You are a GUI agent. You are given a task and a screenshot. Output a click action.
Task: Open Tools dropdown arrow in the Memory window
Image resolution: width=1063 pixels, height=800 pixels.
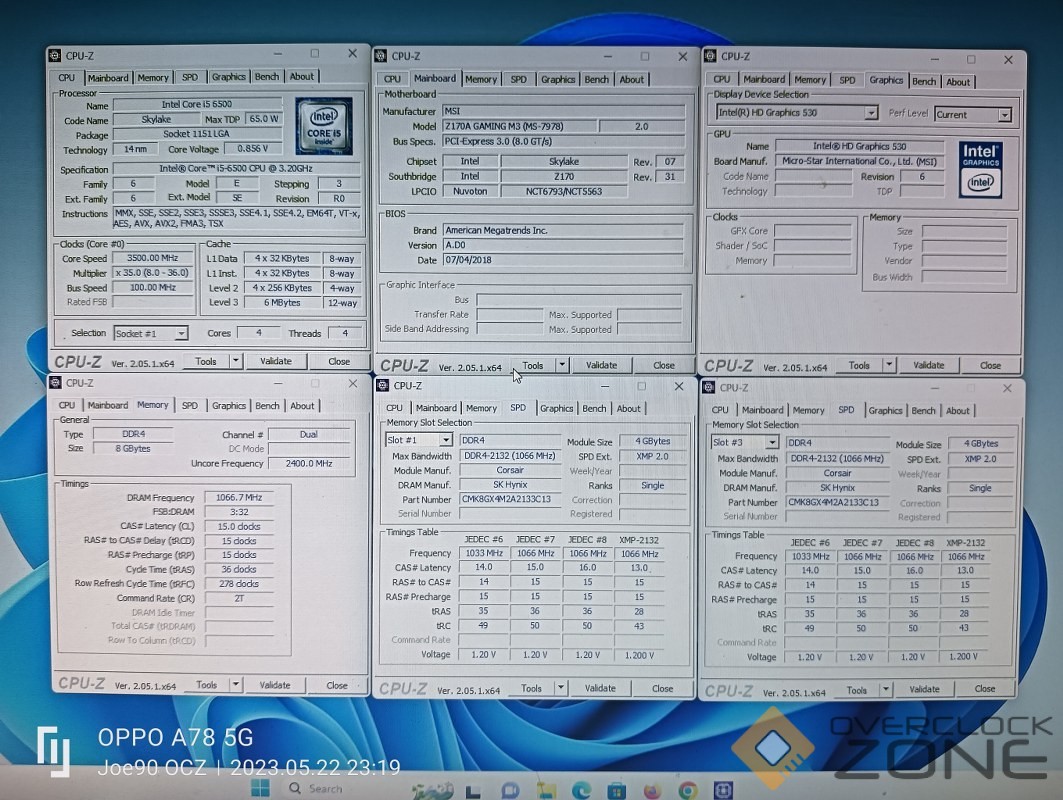pyautogui.click(x=236, y=684)
